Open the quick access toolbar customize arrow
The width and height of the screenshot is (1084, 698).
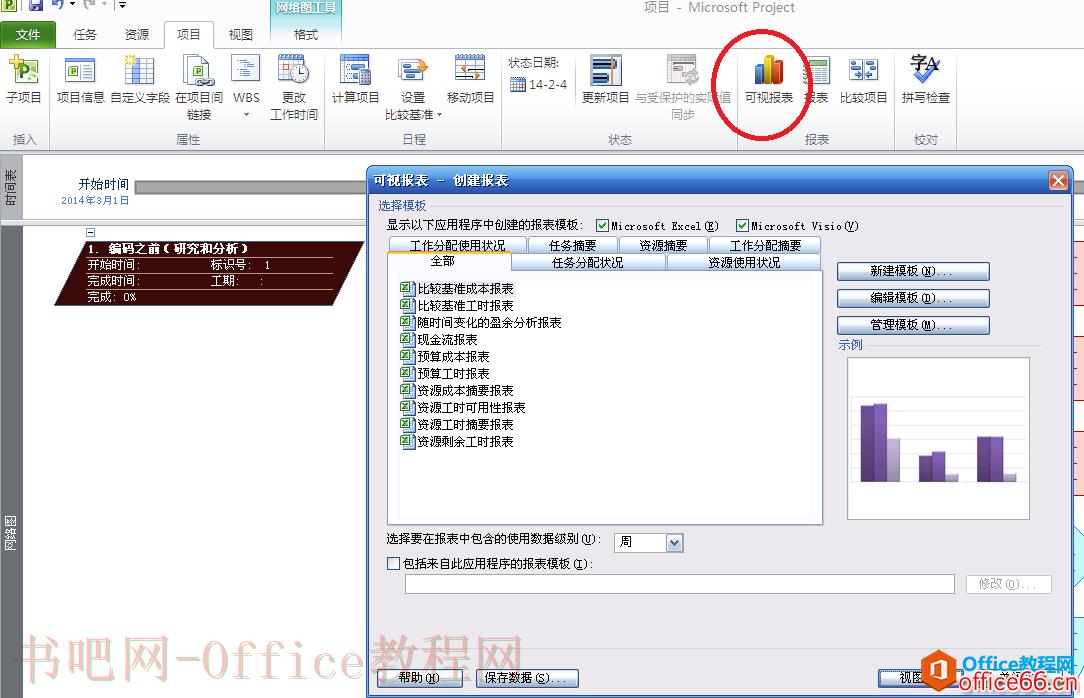click(122, 6)
